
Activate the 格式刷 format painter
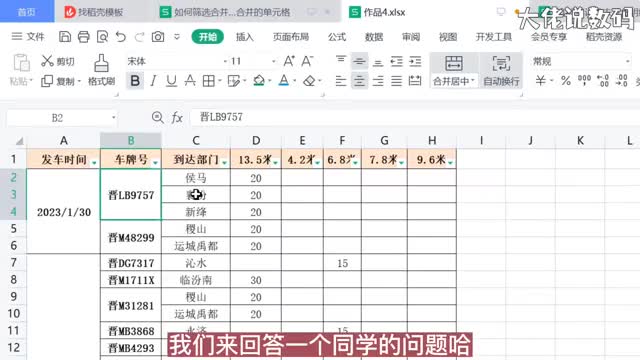(x=101, y=70)
